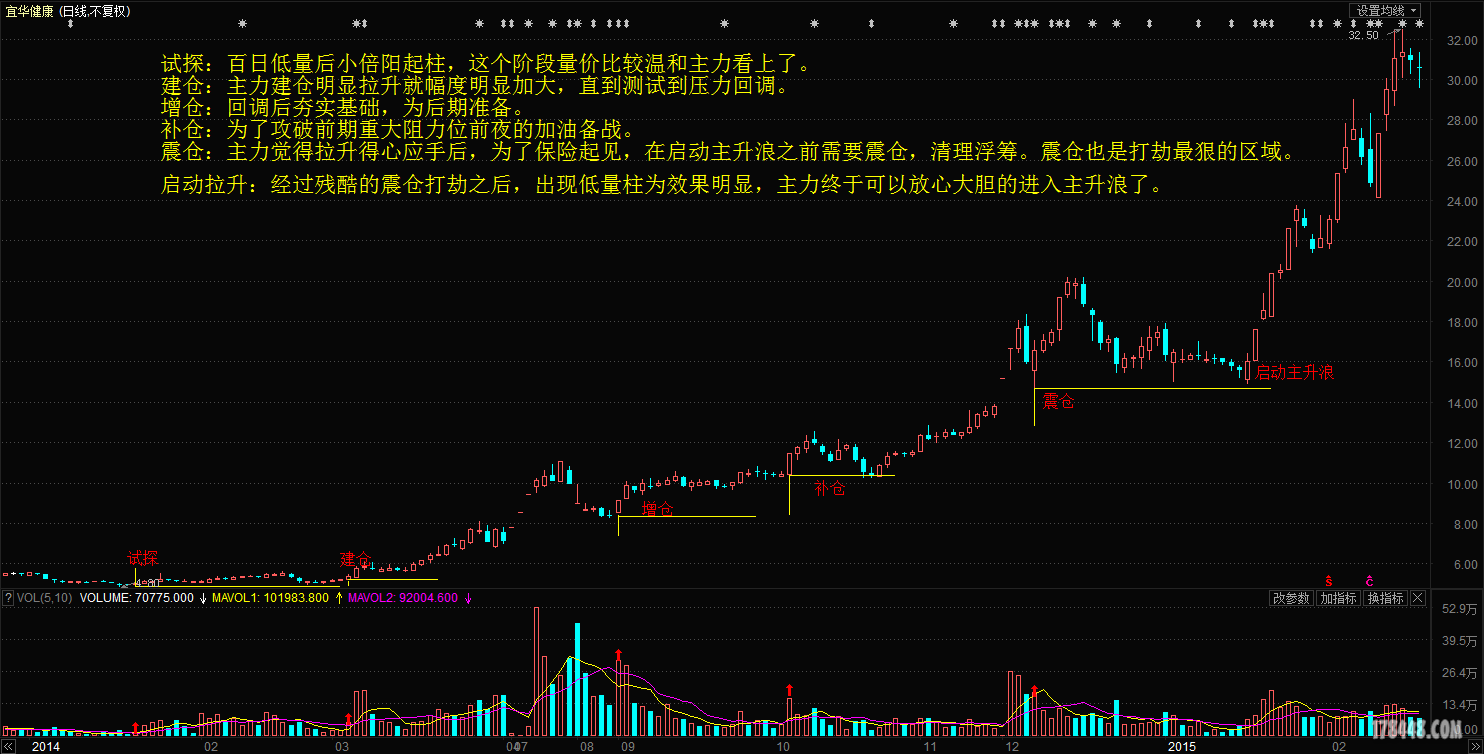Viewport: 1484px width, 754px height.
Task: Click the 2014 date-axis label
Action: (x=47, y=746)
